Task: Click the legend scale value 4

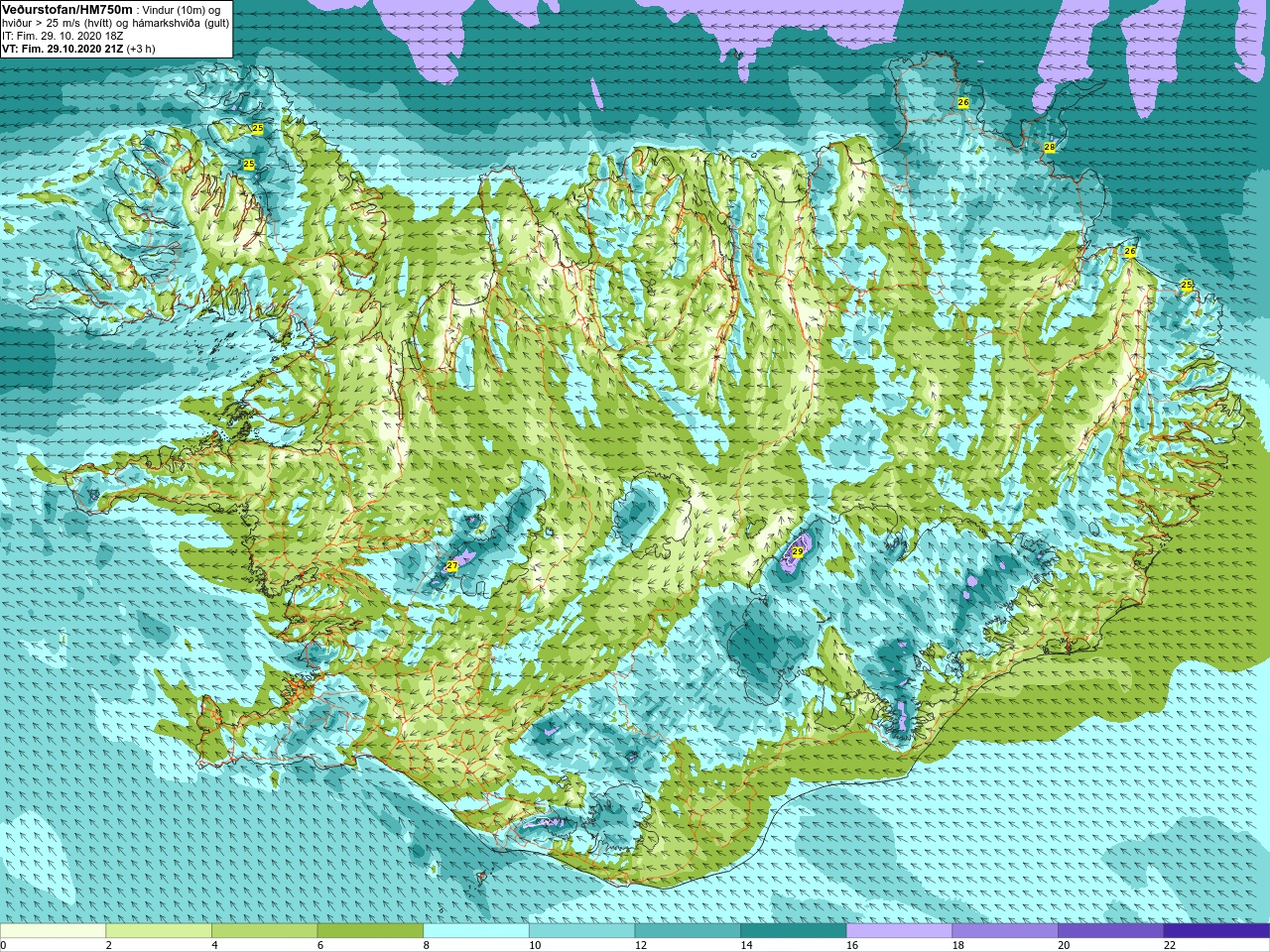Action: pos(214,945)
